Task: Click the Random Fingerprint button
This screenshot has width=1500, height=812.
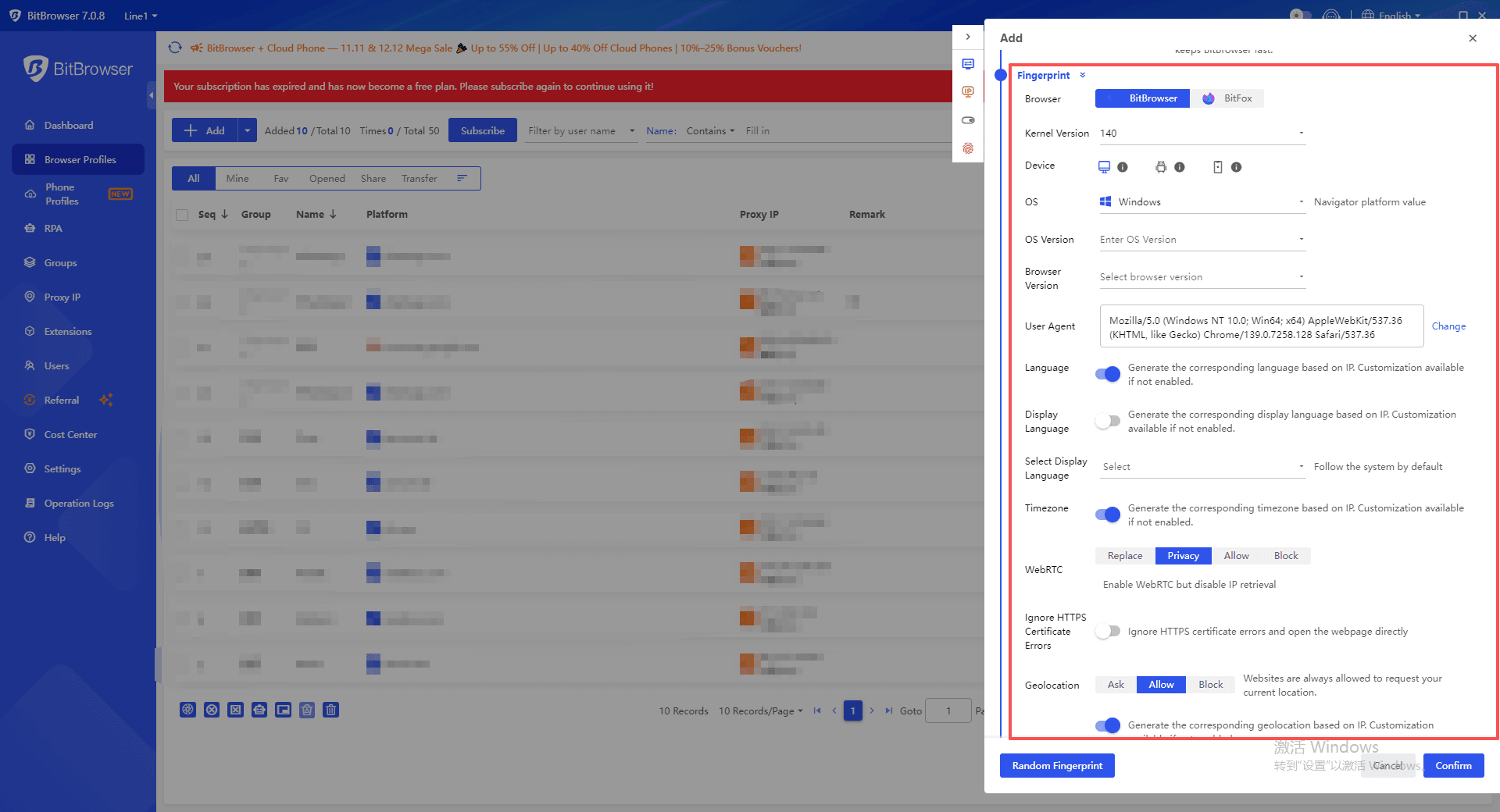Action: (x=1057, y=766)
